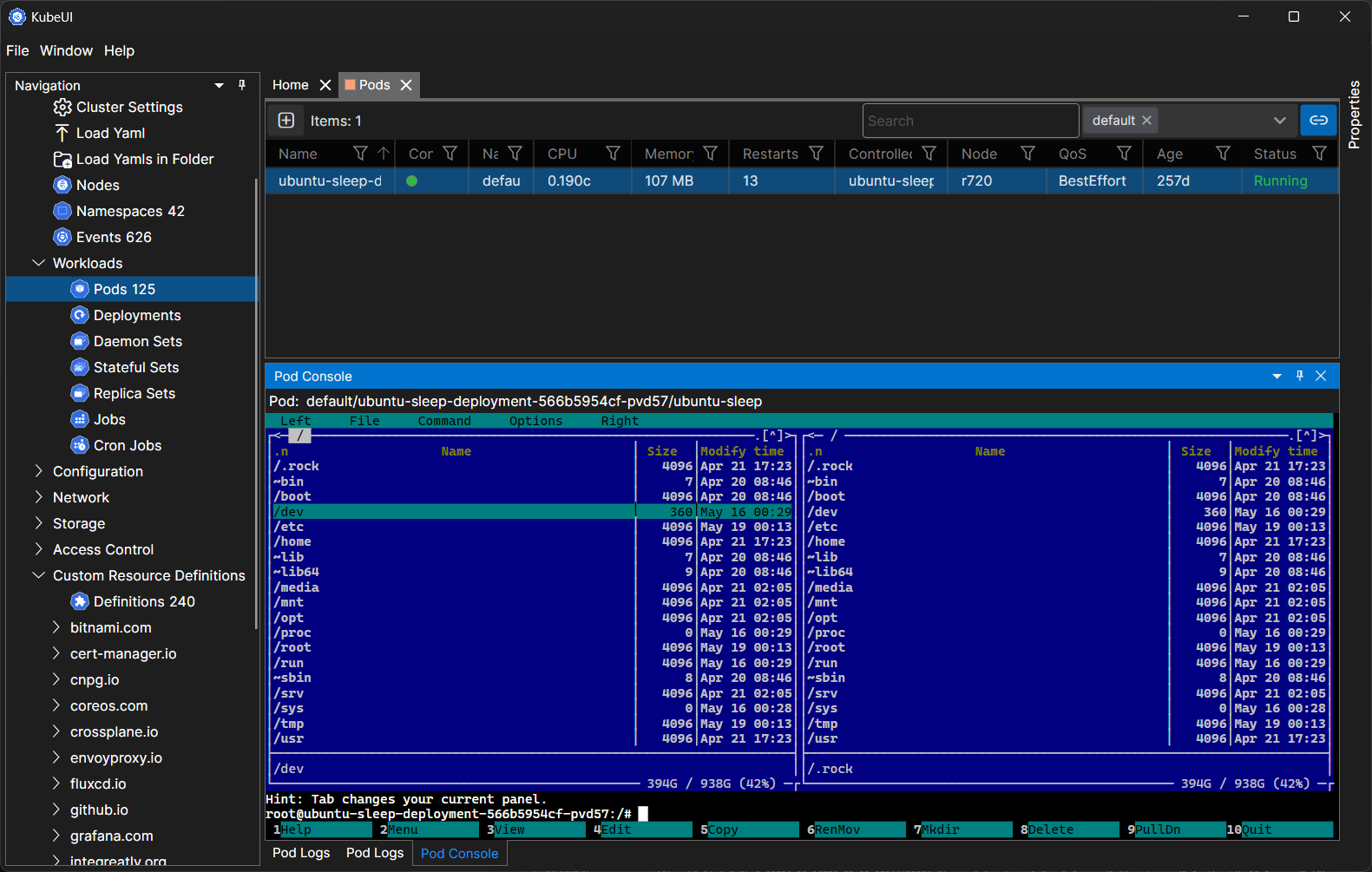The height and width of the screenshot is (872, 1372).
Task: Click the add item plus icon
Action: click(x=286, y=121)
